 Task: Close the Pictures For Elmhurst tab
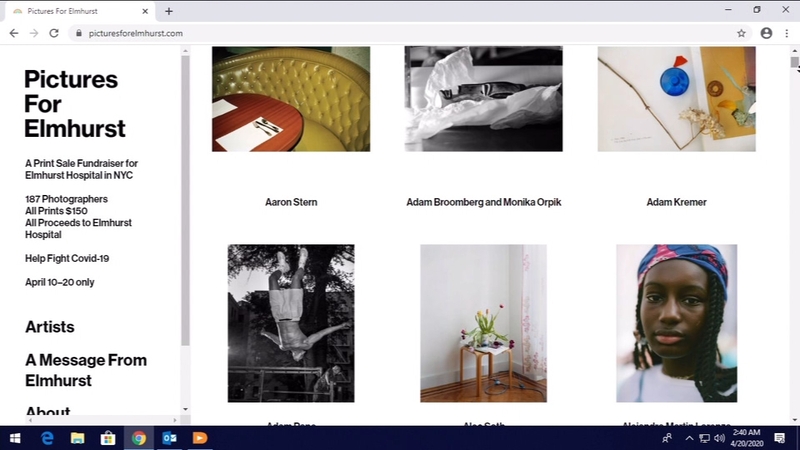point(146,11)
